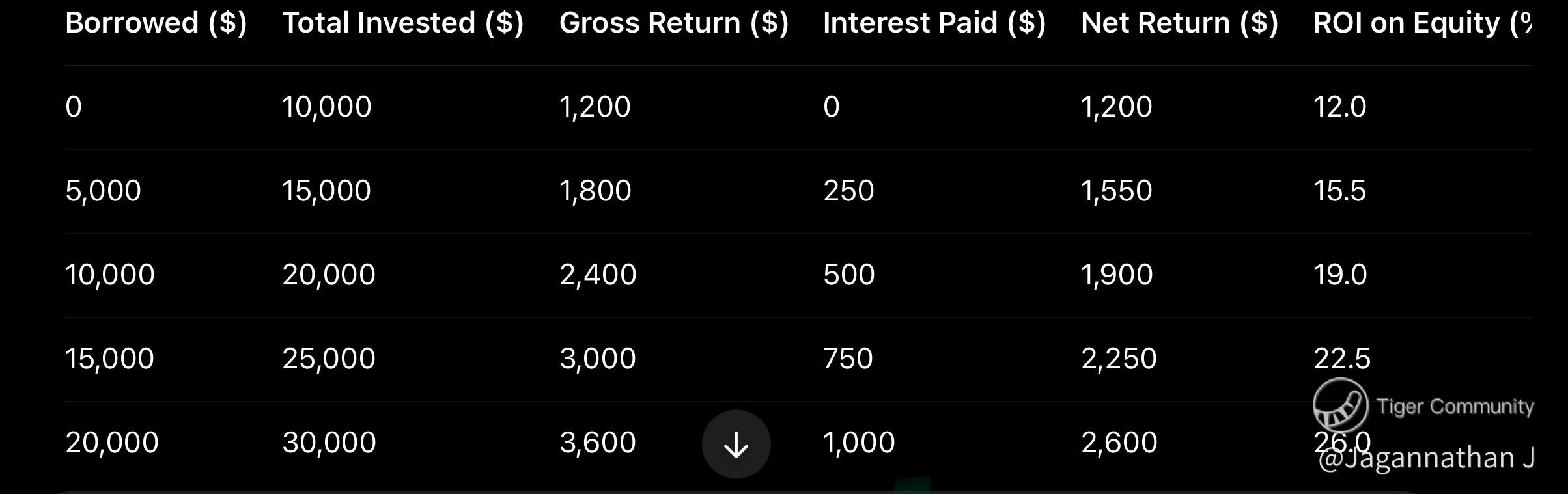Image resolution: width=1568 pixels, height=494 pixels.
Task: Click the Interest Paid ($) header
Action: tap(934, 23)
